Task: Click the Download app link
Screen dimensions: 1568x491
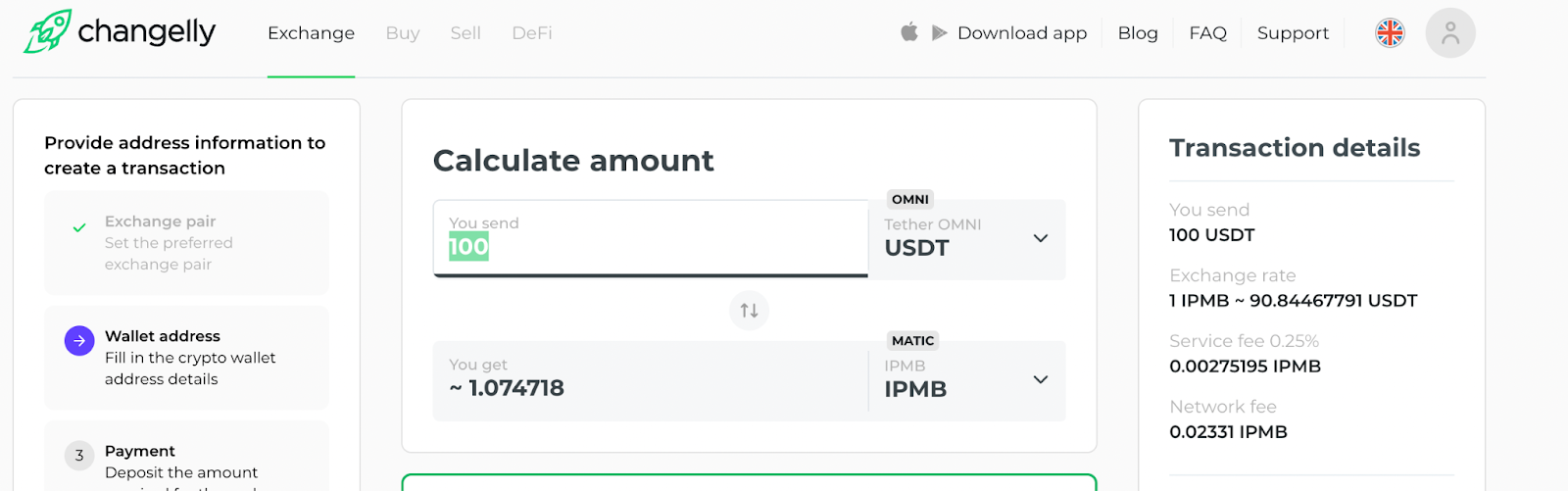Action: (x=1022, y=33)
